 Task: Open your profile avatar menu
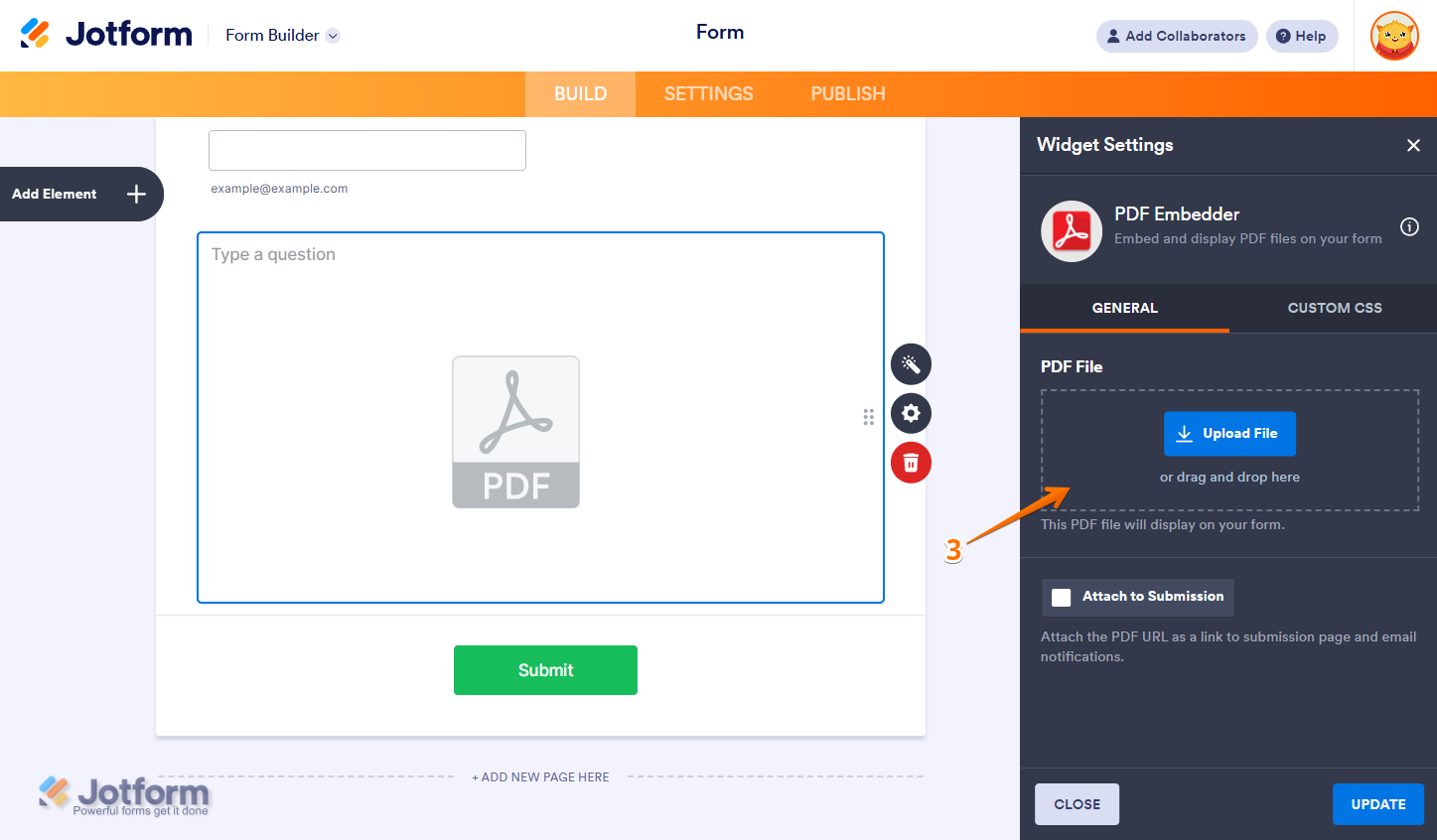(x=1394, y=36)
